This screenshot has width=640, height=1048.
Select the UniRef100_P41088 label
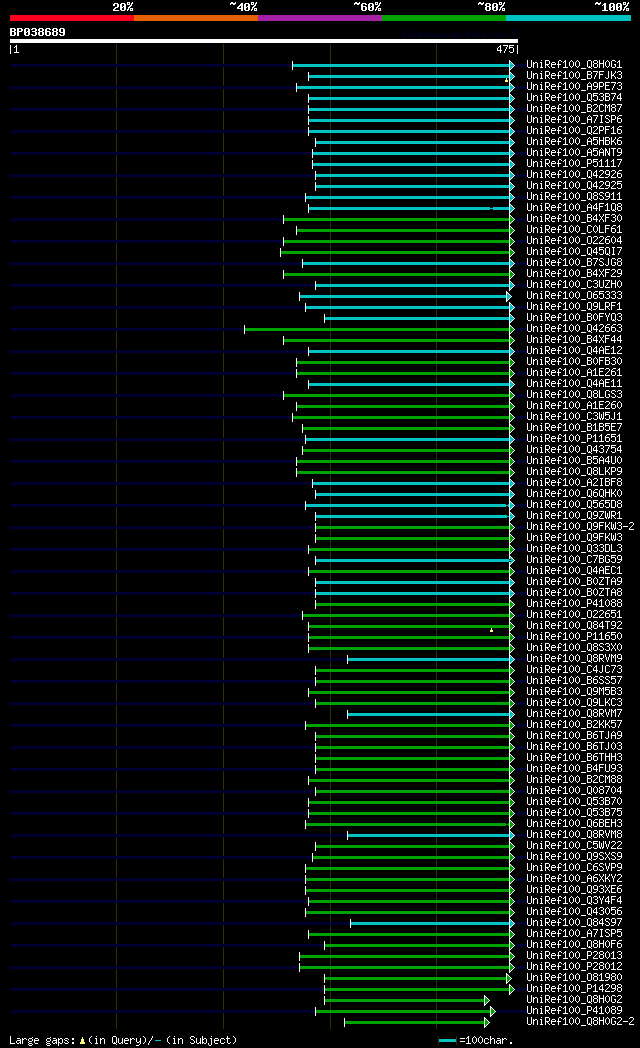point(574,604)
